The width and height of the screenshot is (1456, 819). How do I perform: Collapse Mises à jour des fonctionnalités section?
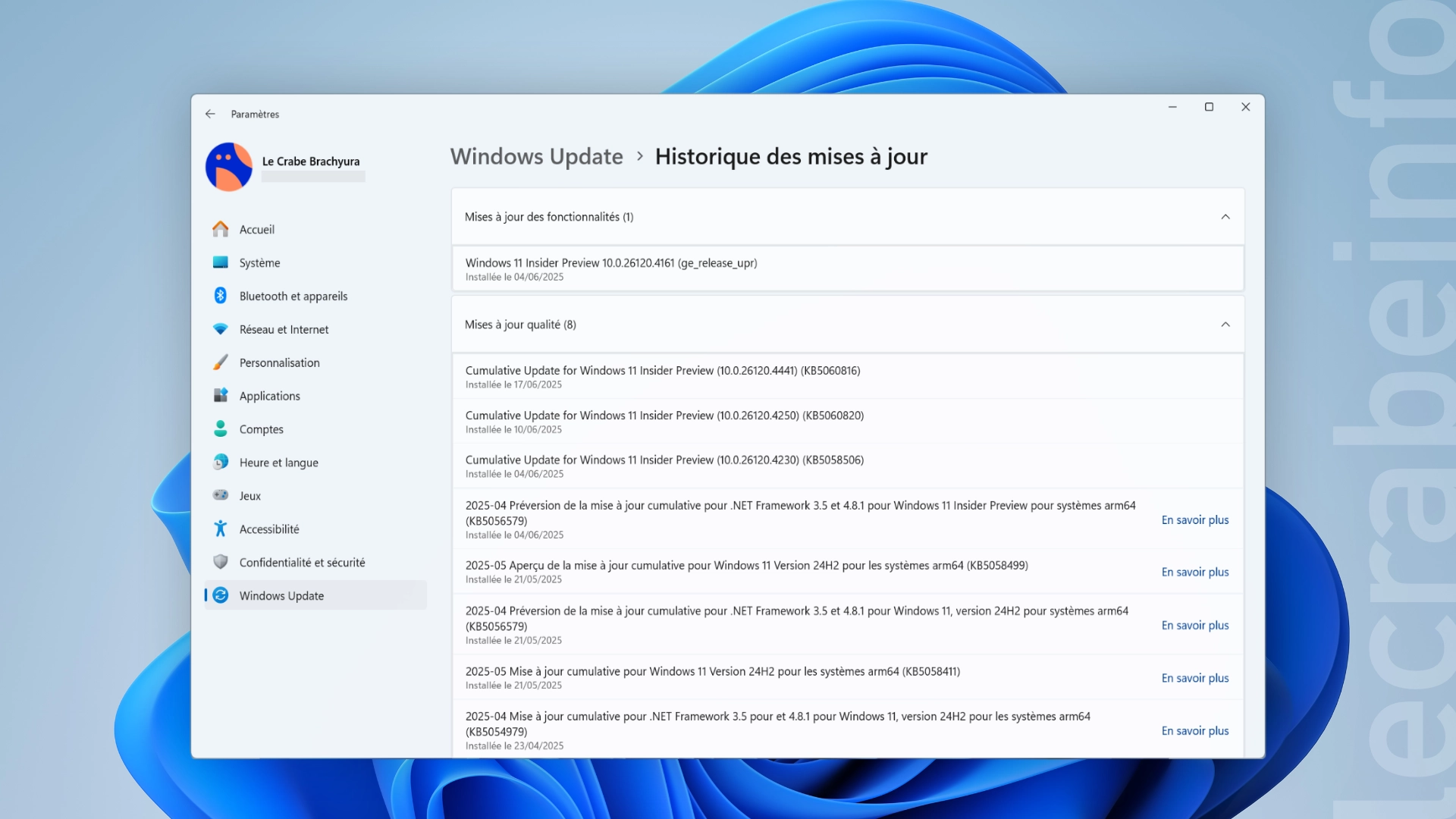[1225, 217]
